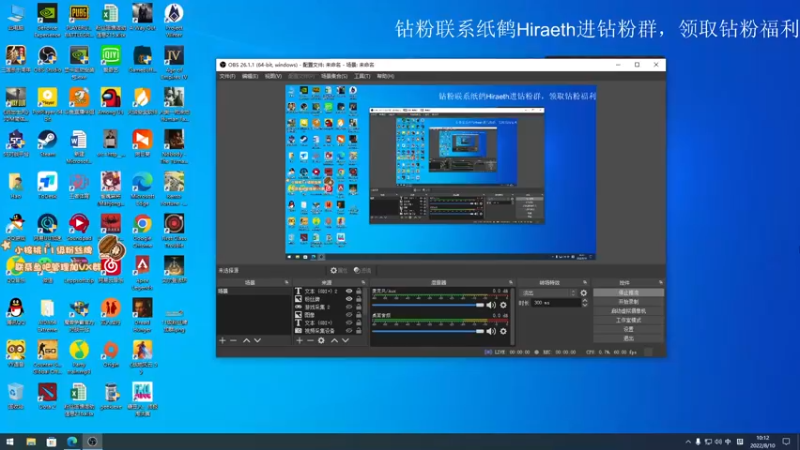Click the 时长 duration input field
The image size is (800, 450).
click(556, 303)
